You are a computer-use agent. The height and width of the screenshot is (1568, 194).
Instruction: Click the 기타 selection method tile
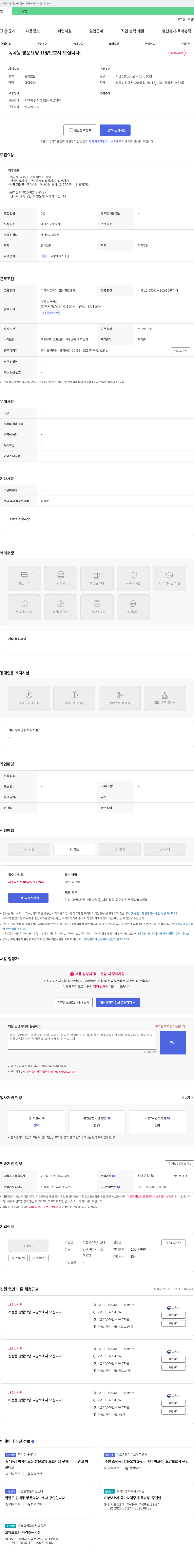pos(165,849)
